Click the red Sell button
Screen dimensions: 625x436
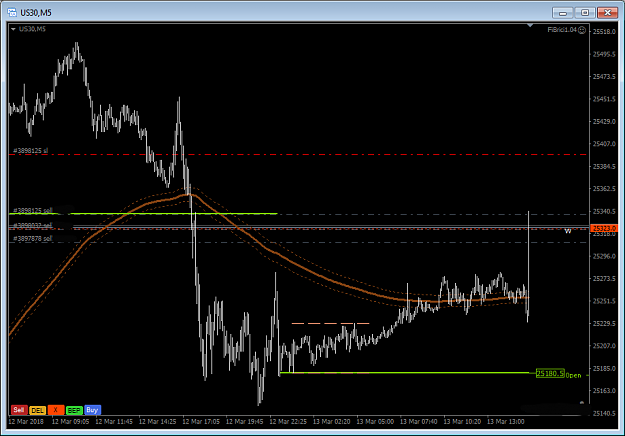tap(19, 410)
